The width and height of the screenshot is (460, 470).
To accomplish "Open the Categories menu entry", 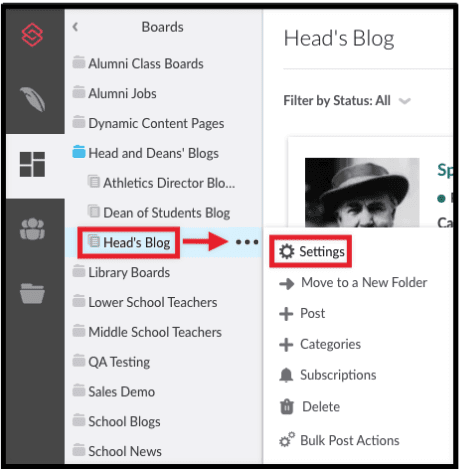I will point(320,344).
